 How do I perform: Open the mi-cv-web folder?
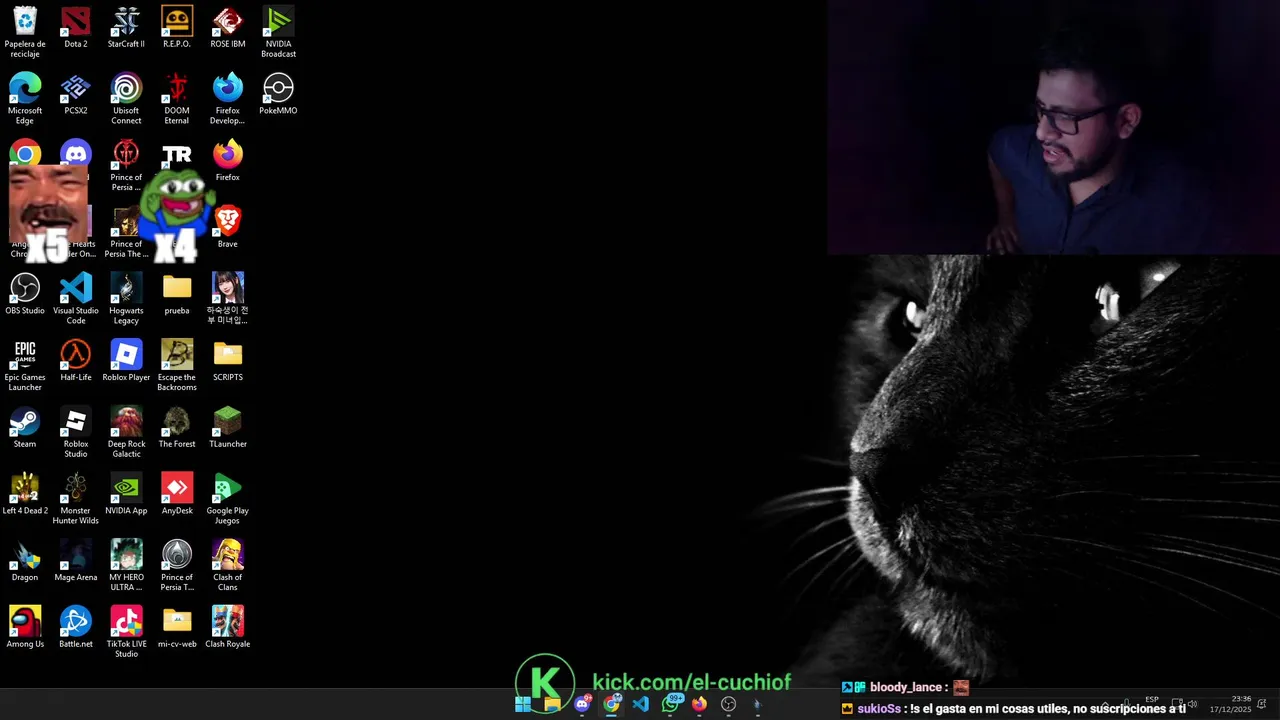coord(177,627)
